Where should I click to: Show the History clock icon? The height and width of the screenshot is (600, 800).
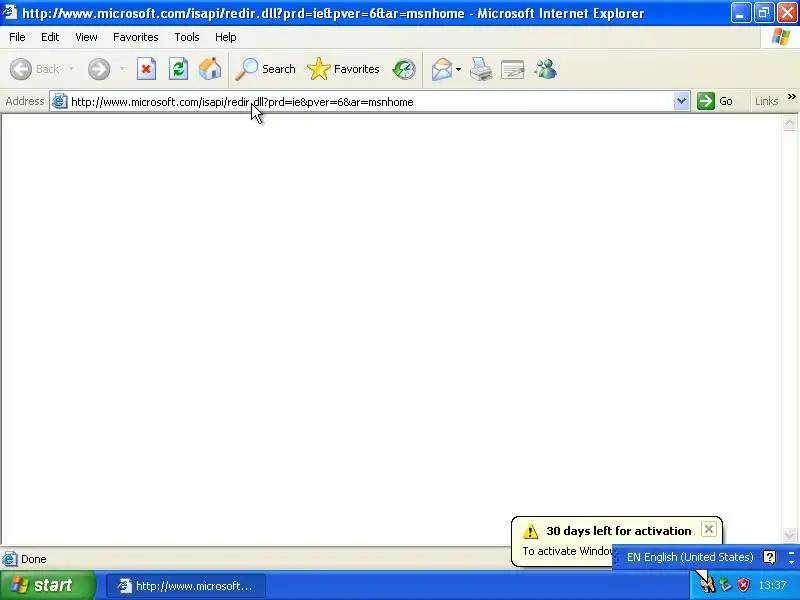pos(404,69)
